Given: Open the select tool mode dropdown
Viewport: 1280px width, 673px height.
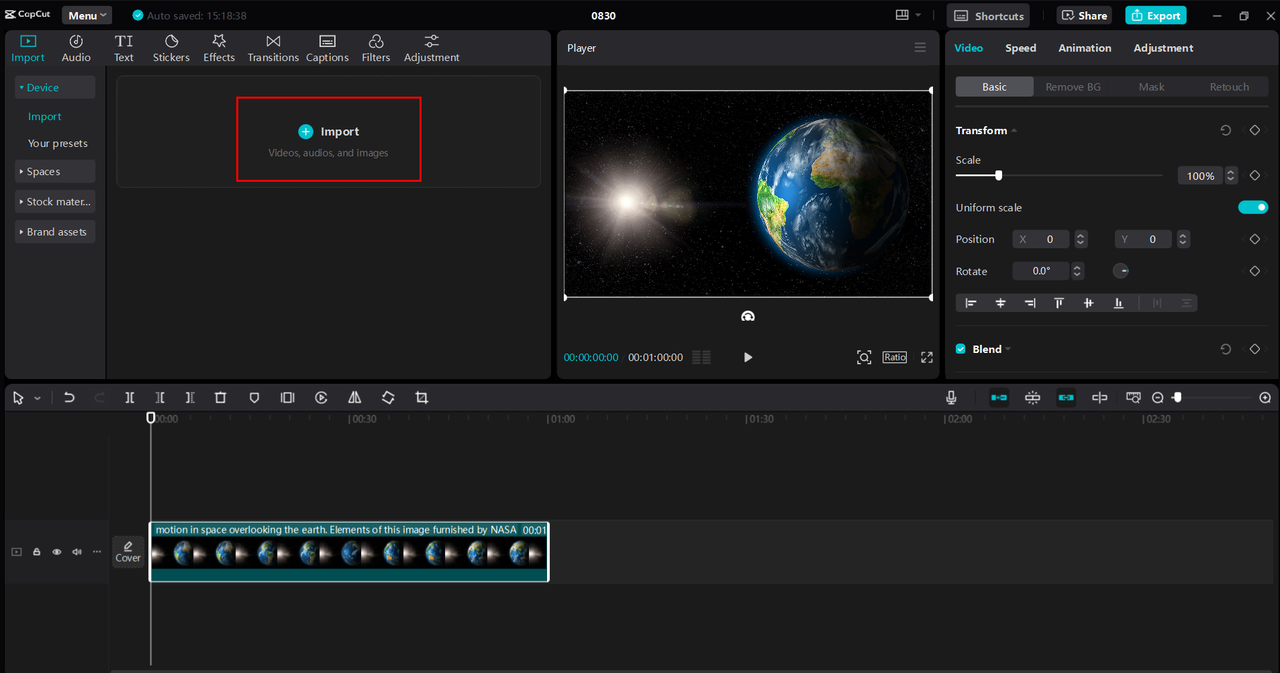Looking at the screenshot, I should point(38,398).
